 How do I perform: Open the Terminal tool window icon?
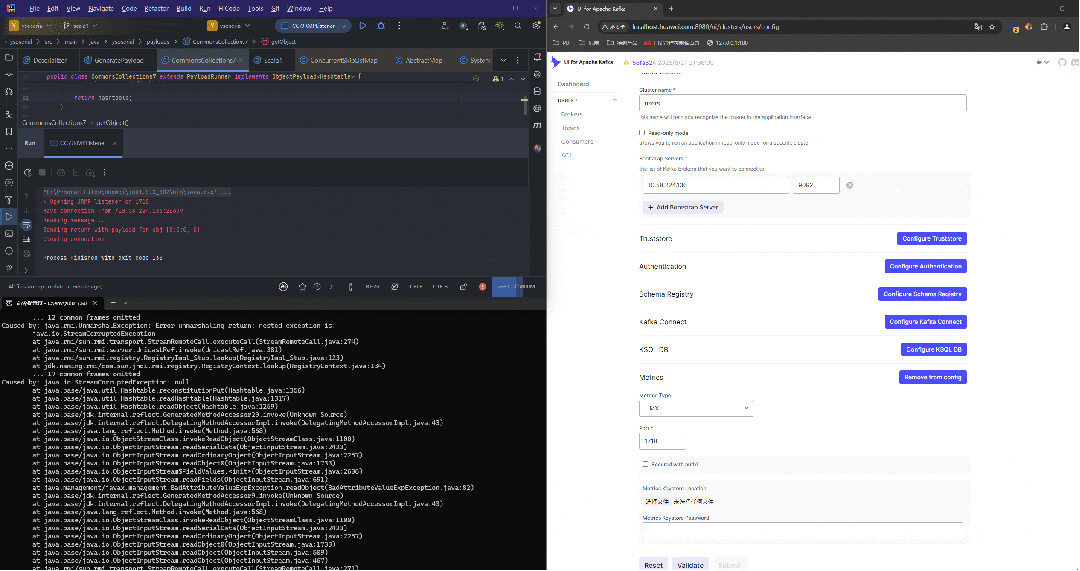9,233
